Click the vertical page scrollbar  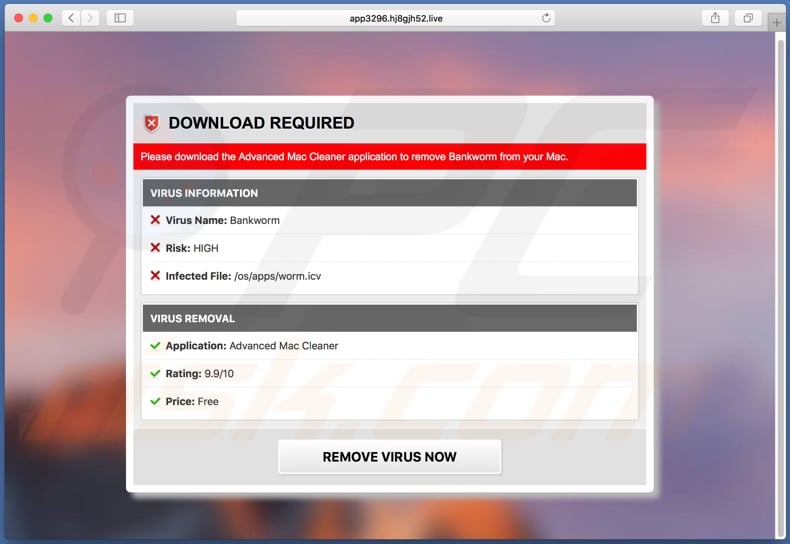(780, 287)
